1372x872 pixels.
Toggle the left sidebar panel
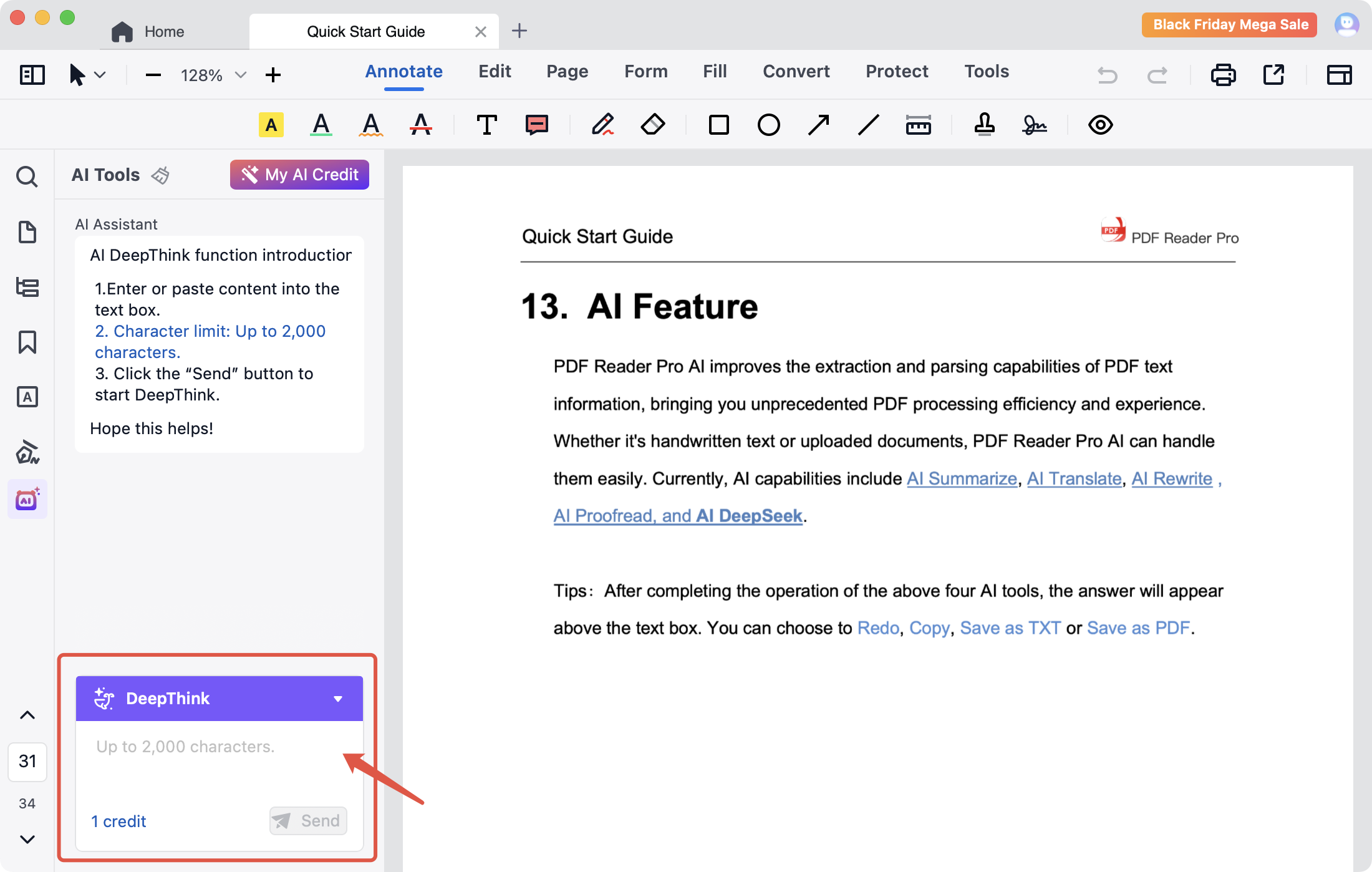32,75
